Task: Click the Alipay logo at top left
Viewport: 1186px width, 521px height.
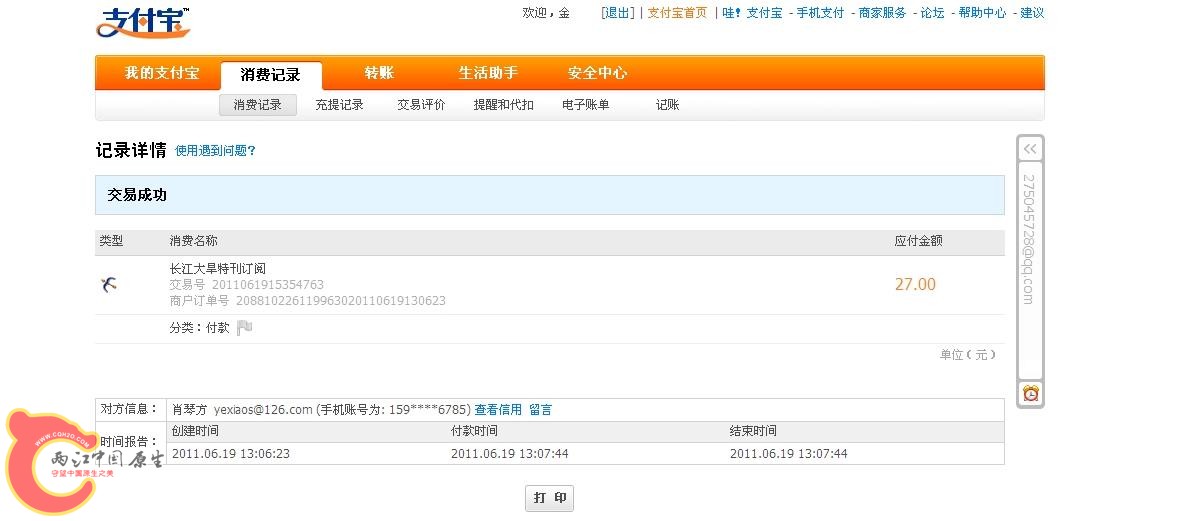Action: click(x=143, y=22)
